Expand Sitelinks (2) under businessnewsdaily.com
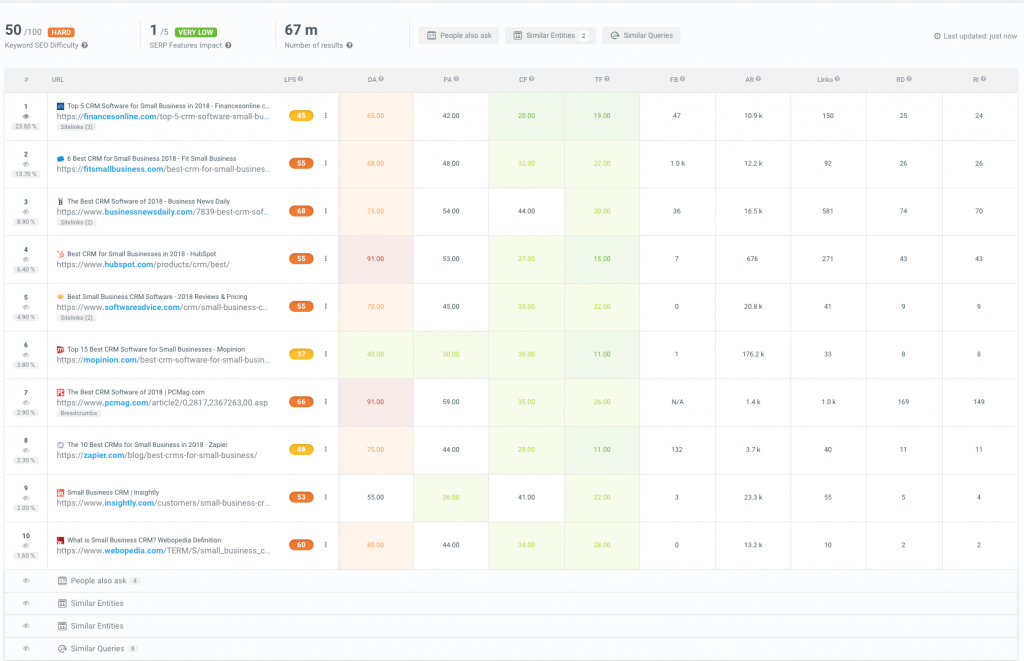 coord(76,223)
